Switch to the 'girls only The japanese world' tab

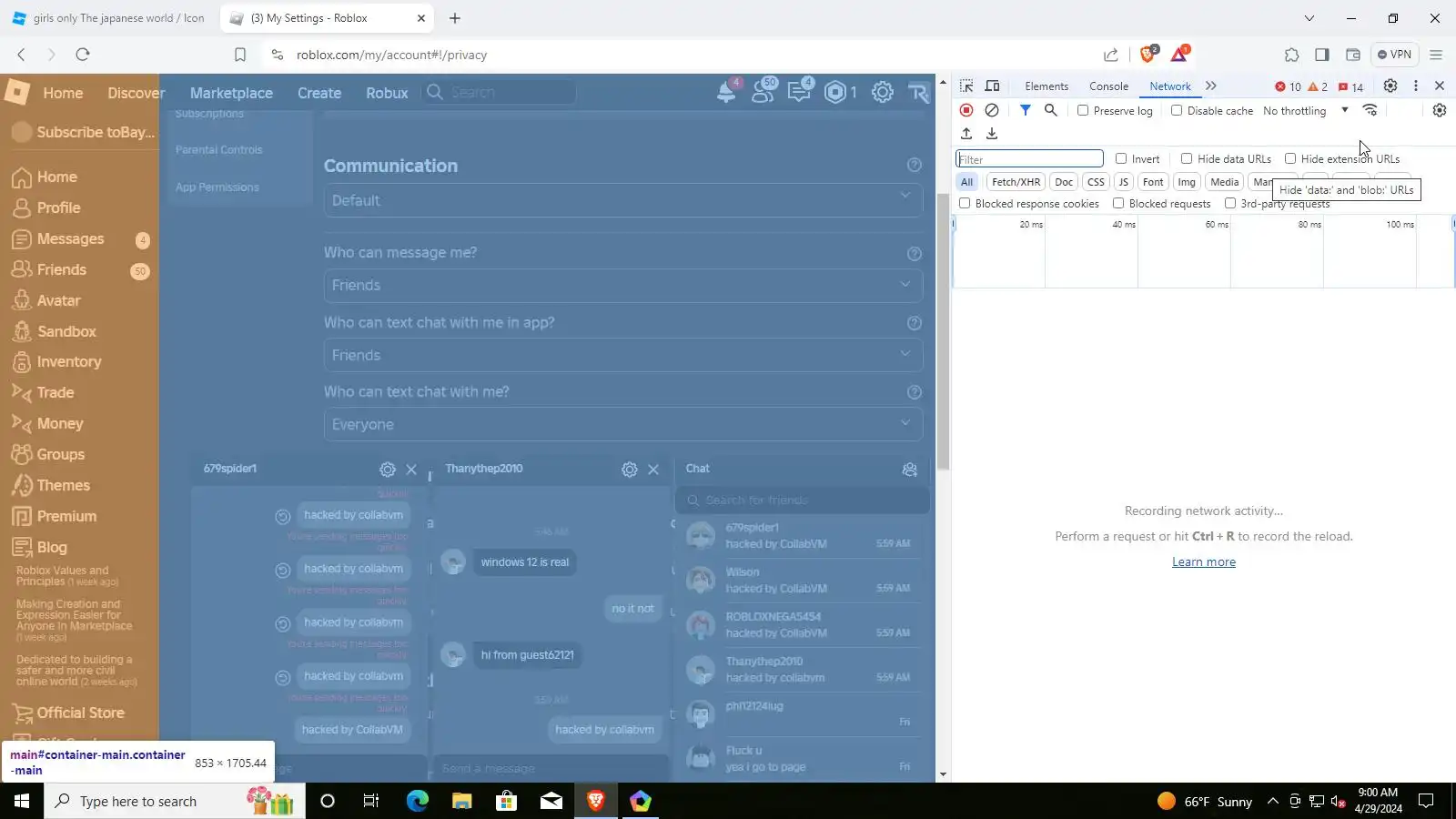click(x=109, y=18)
